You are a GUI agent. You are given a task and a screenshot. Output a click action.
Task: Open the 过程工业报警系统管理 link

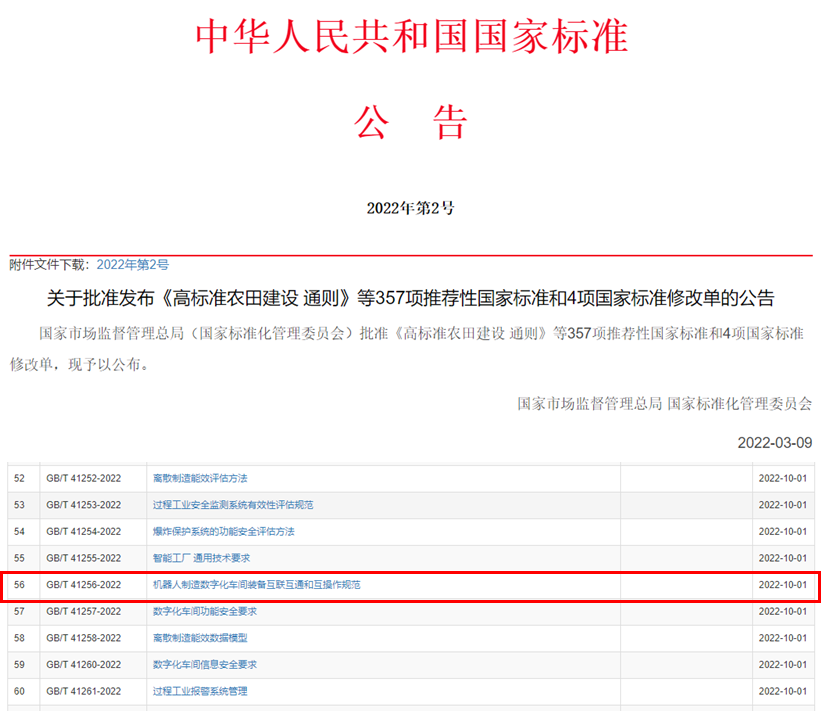200,691
